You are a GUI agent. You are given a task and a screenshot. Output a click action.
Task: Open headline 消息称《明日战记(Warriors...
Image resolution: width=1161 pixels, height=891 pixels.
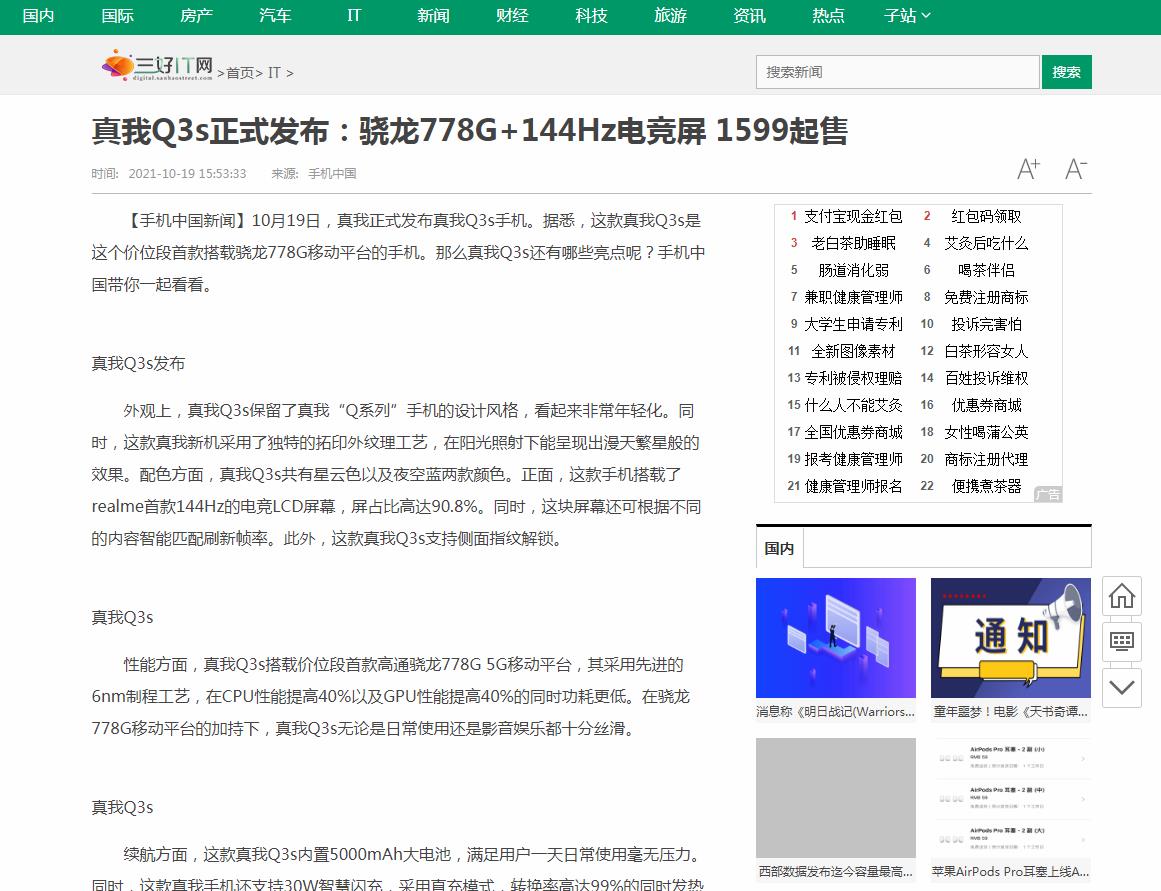pyautogui.click(x=836, y=712)
